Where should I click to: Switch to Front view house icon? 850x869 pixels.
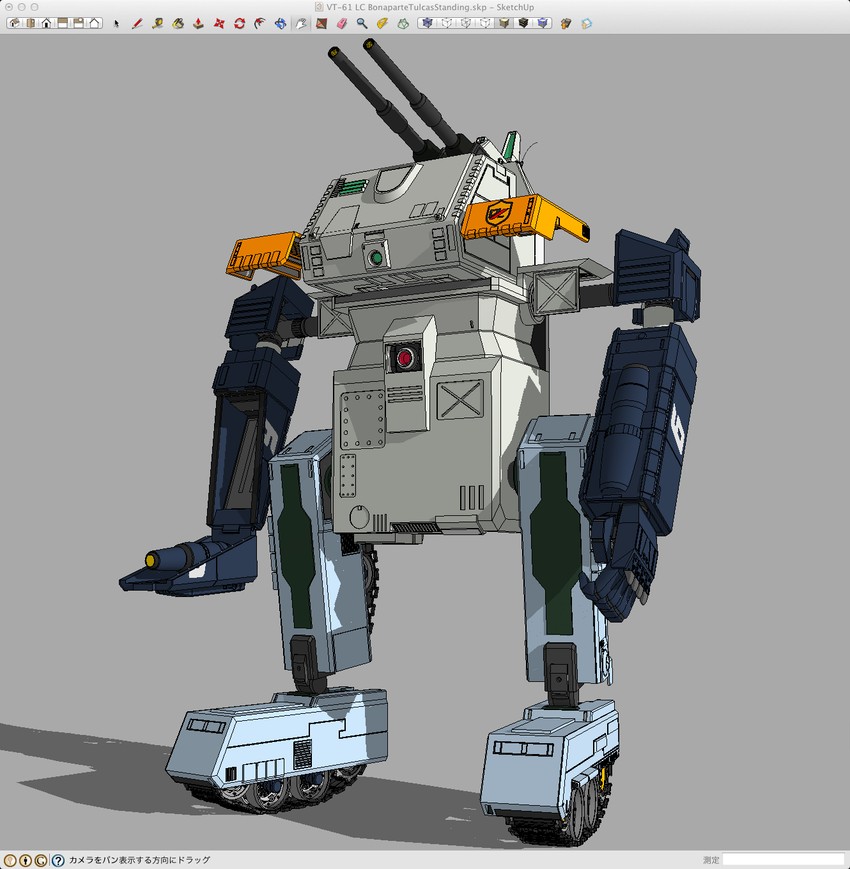(x=47, y=23)
